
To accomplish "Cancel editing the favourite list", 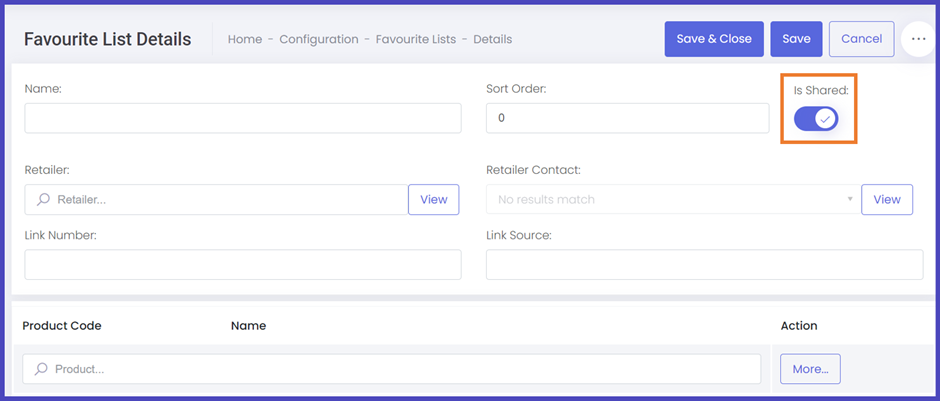I will click(x=861, y=39).
